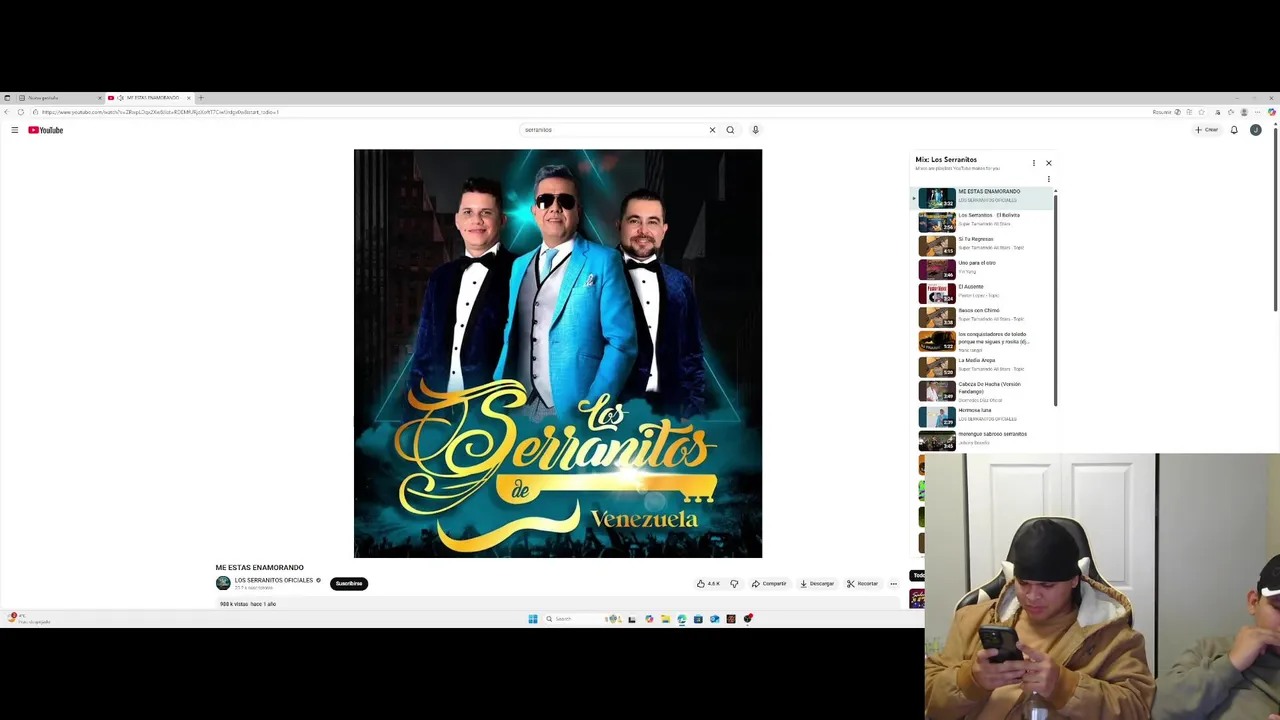Reload the page with the refresh icon

(x=21, y=112)
